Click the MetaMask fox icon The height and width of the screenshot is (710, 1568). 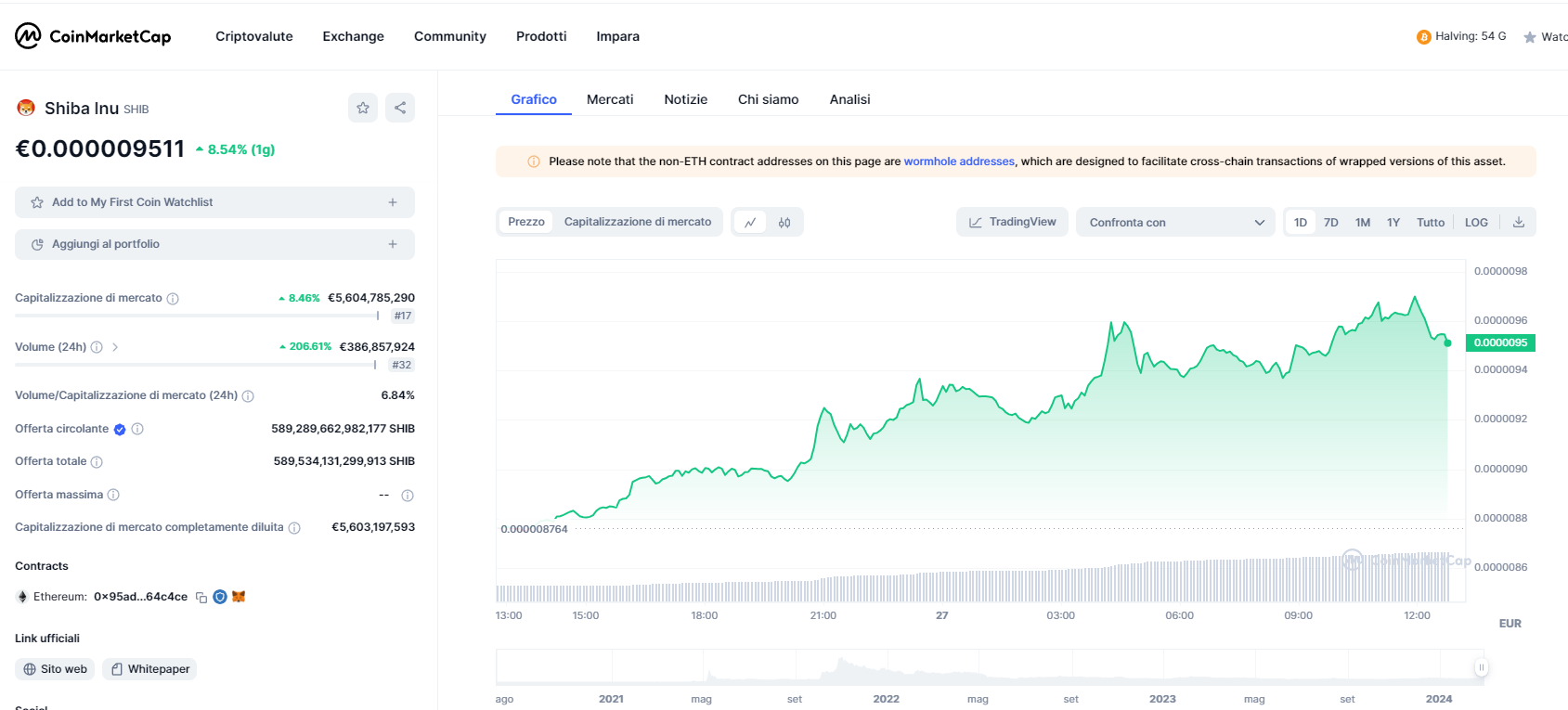pyautogui.click(x=239, y=597)
